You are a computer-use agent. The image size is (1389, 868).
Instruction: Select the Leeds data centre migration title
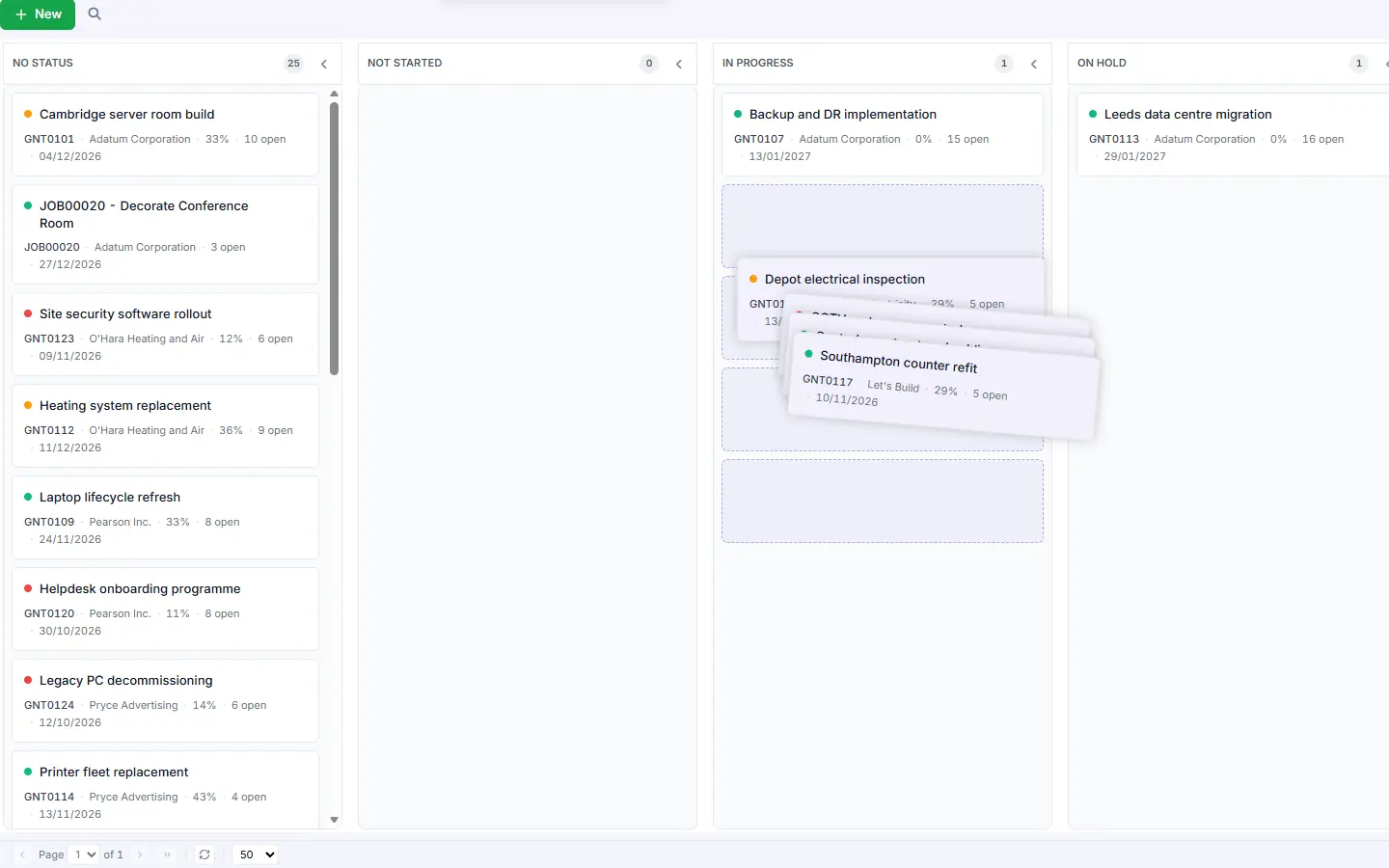point(1188,115)
